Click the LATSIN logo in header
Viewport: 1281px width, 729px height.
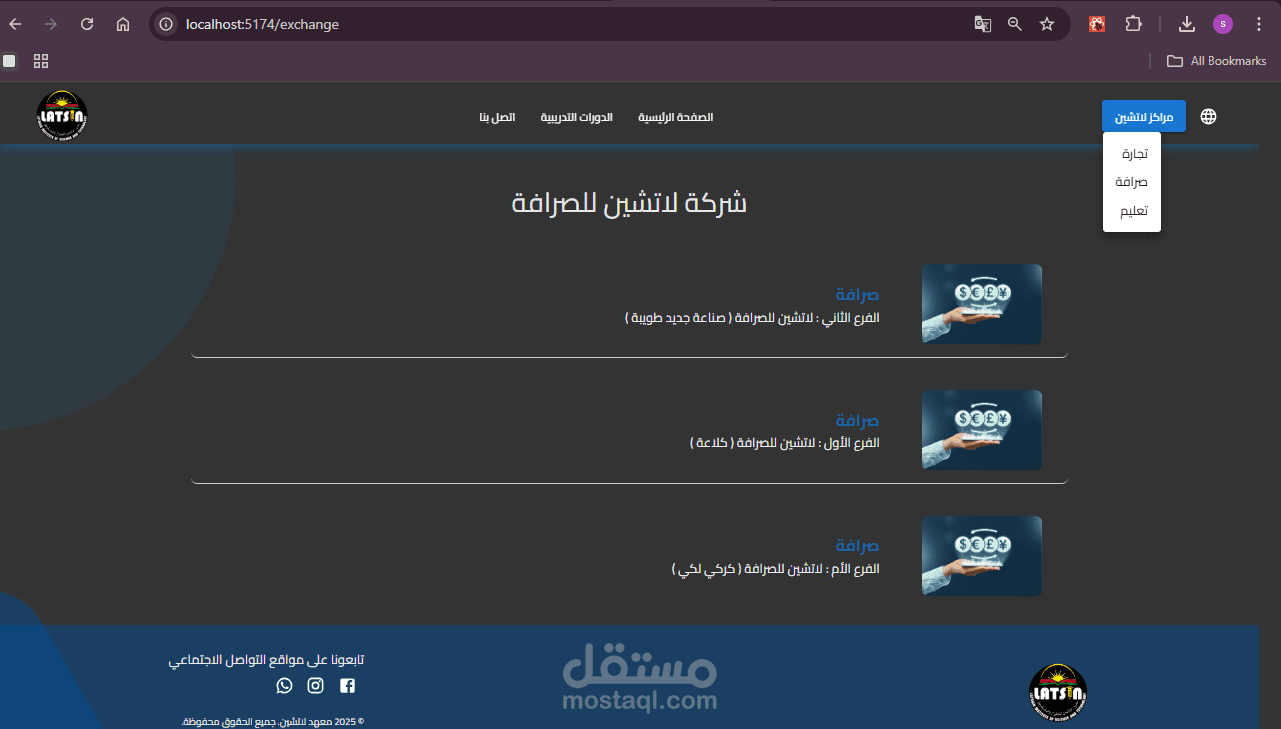pos(62,117)
